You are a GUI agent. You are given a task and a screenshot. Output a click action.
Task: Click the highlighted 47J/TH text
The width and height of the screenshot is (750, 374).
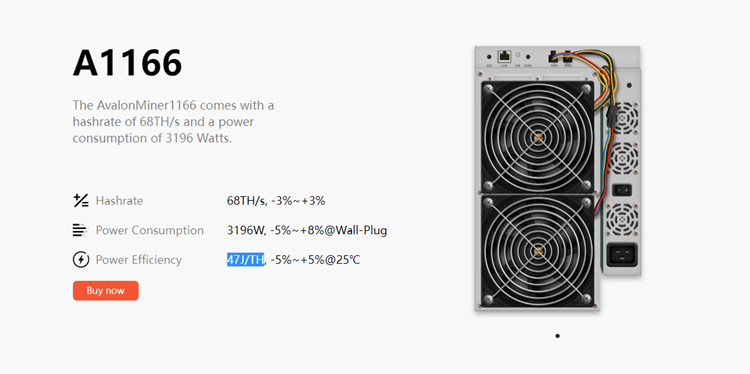pos(245,260)
